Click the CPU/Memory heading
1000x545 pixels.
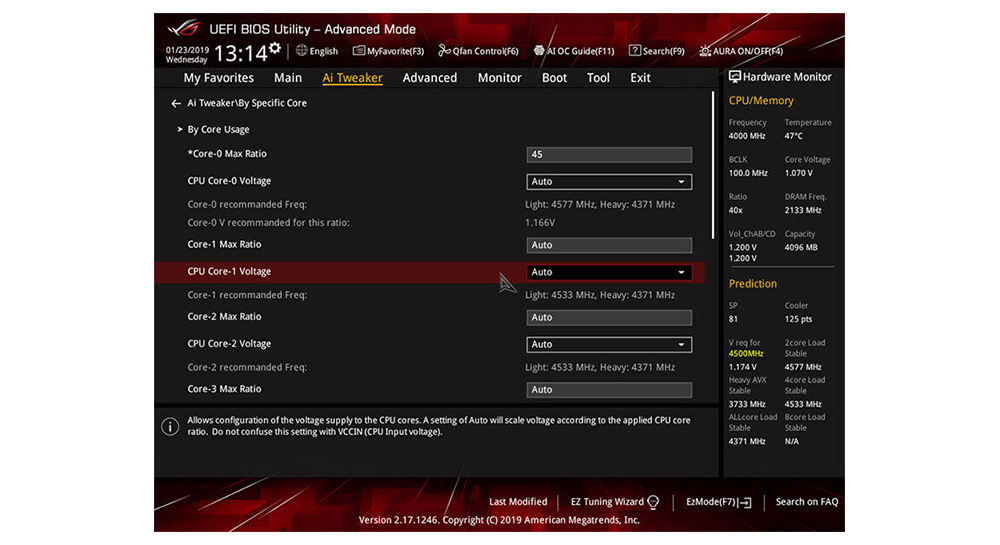tap(761, 101)
